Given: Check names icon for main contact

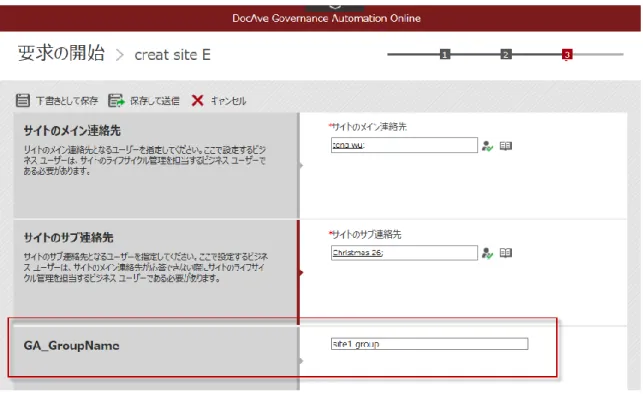Looking at the screenshot, I should click(487, 146).
